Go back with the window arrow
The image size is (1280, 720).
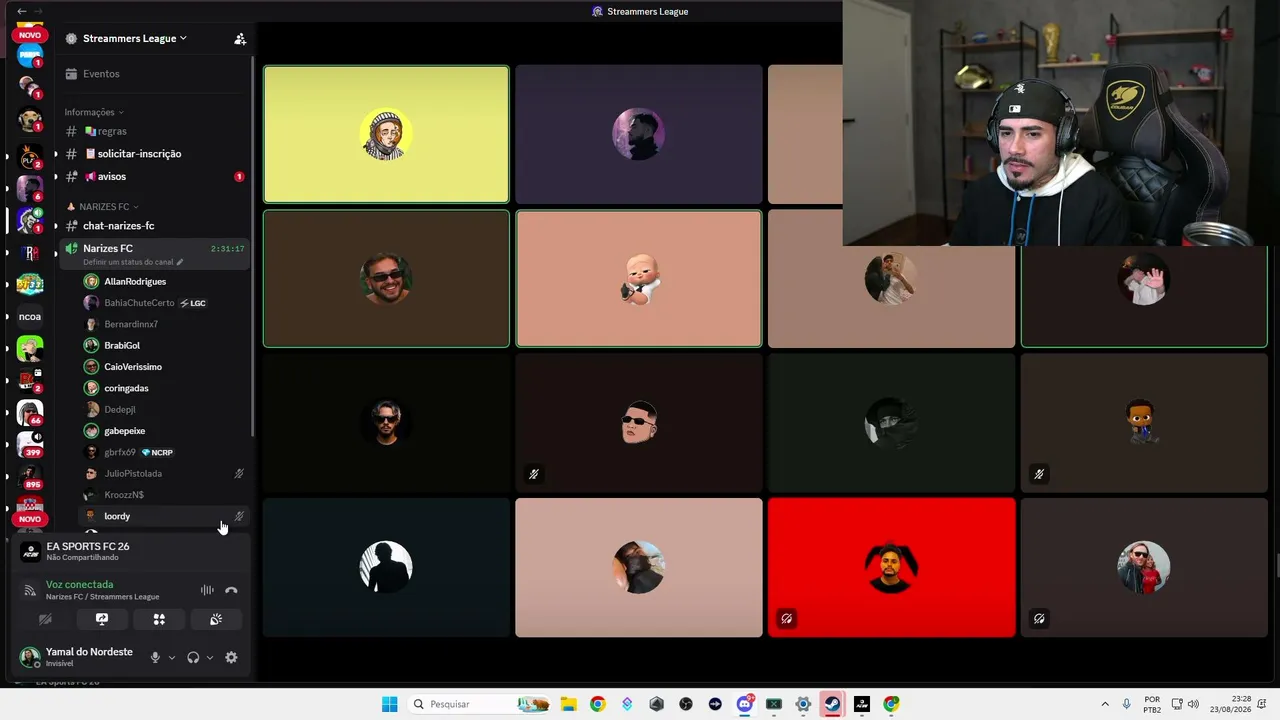tap(22, 11)
